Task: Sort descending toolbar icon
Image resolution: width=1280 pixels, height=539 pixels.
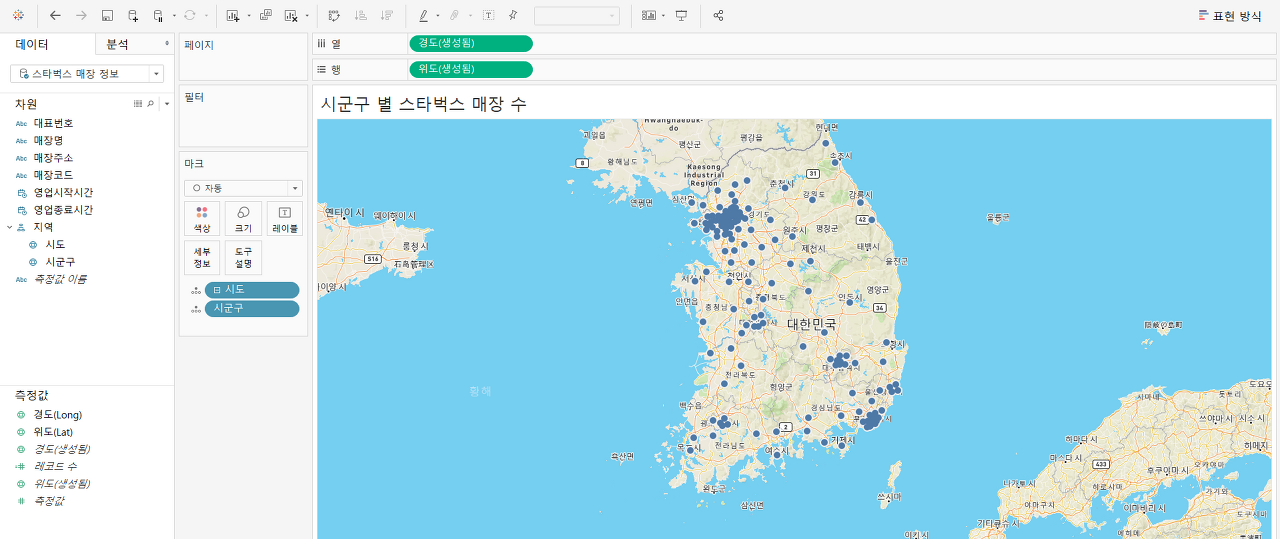Action: (x=386, y=16)
